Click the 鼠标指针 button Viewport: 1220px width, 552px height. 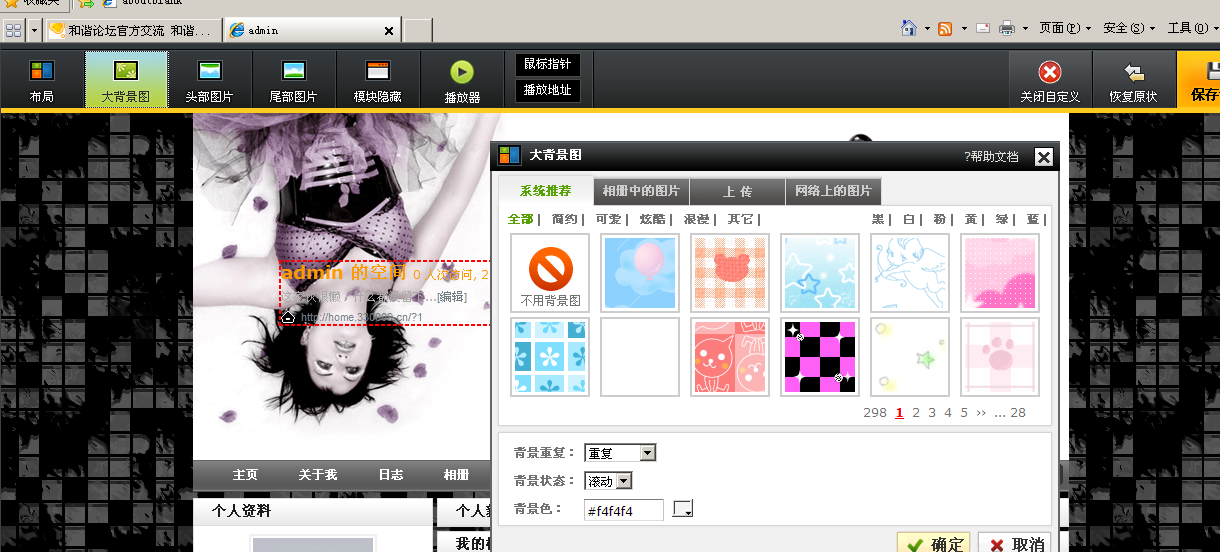pos(547,64)
